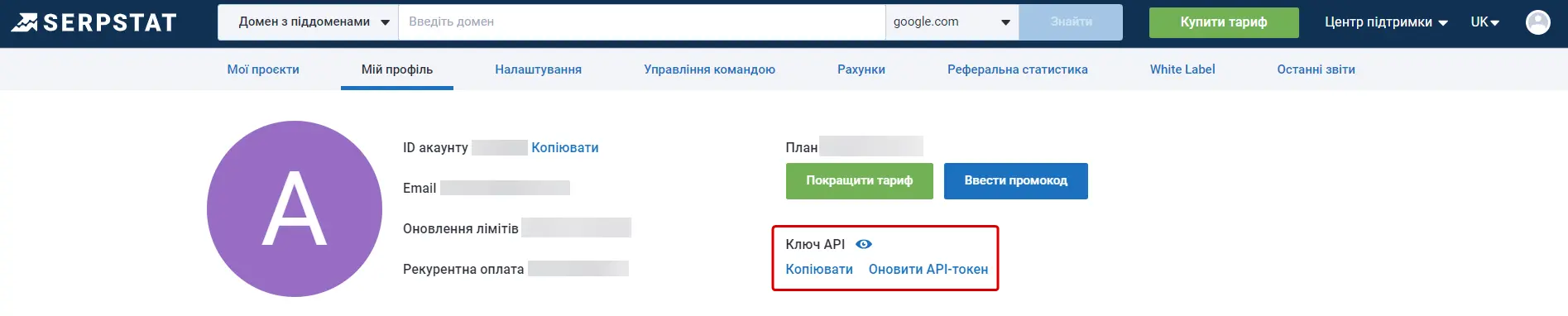Open the 'Налаштування' tab

click(538, 69)
